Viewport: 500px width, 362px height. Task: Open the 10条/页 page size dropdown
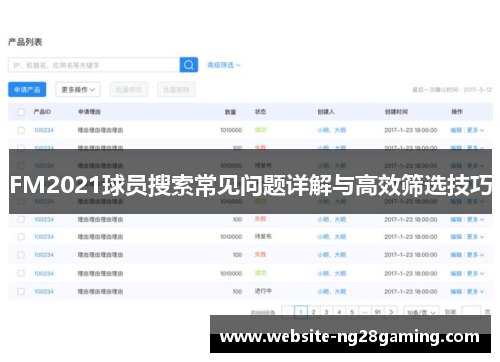coord(421,312)
